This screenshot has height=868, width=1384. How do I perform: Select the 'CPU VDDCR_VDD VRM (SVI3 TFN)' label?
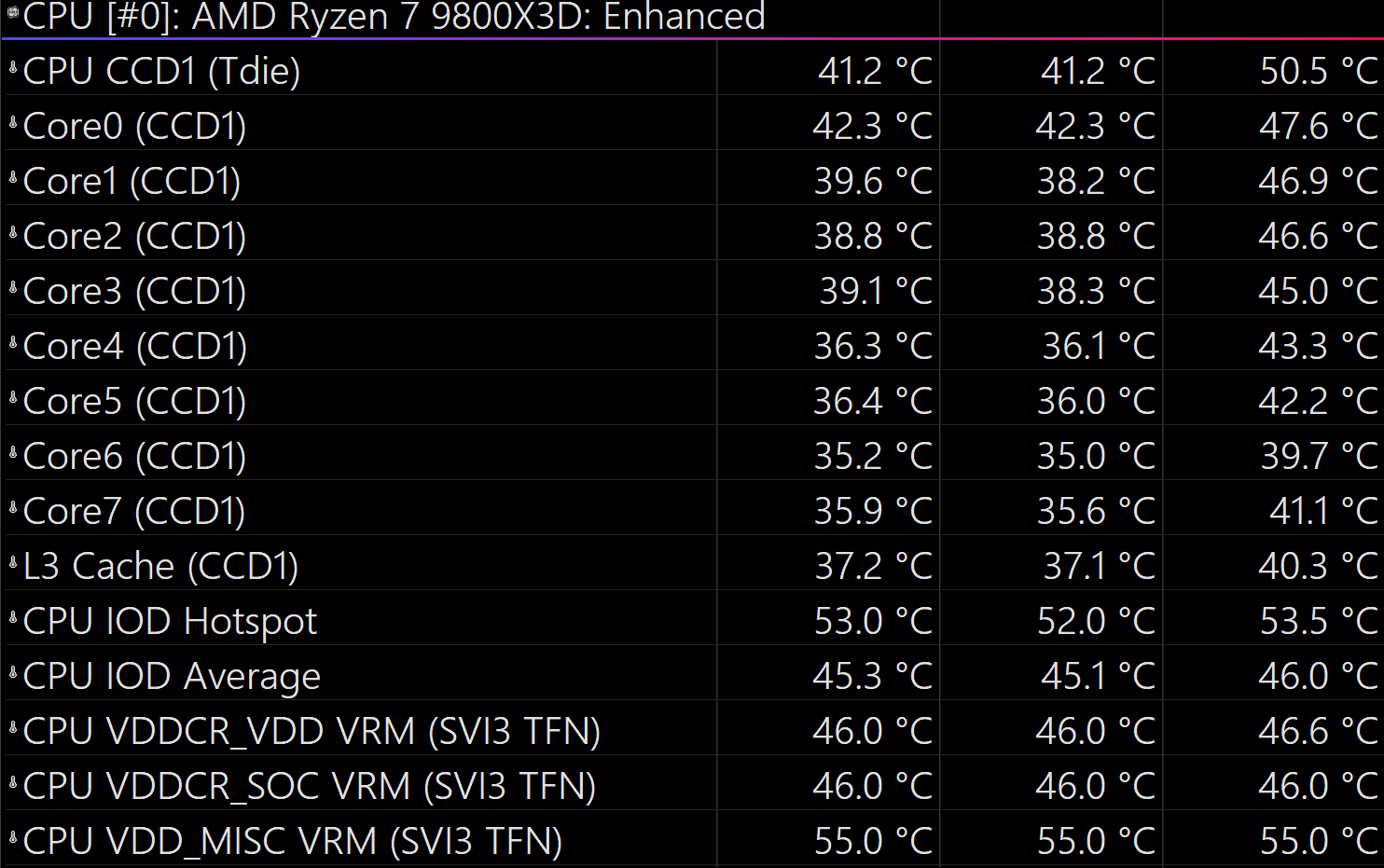coord(311,732)
